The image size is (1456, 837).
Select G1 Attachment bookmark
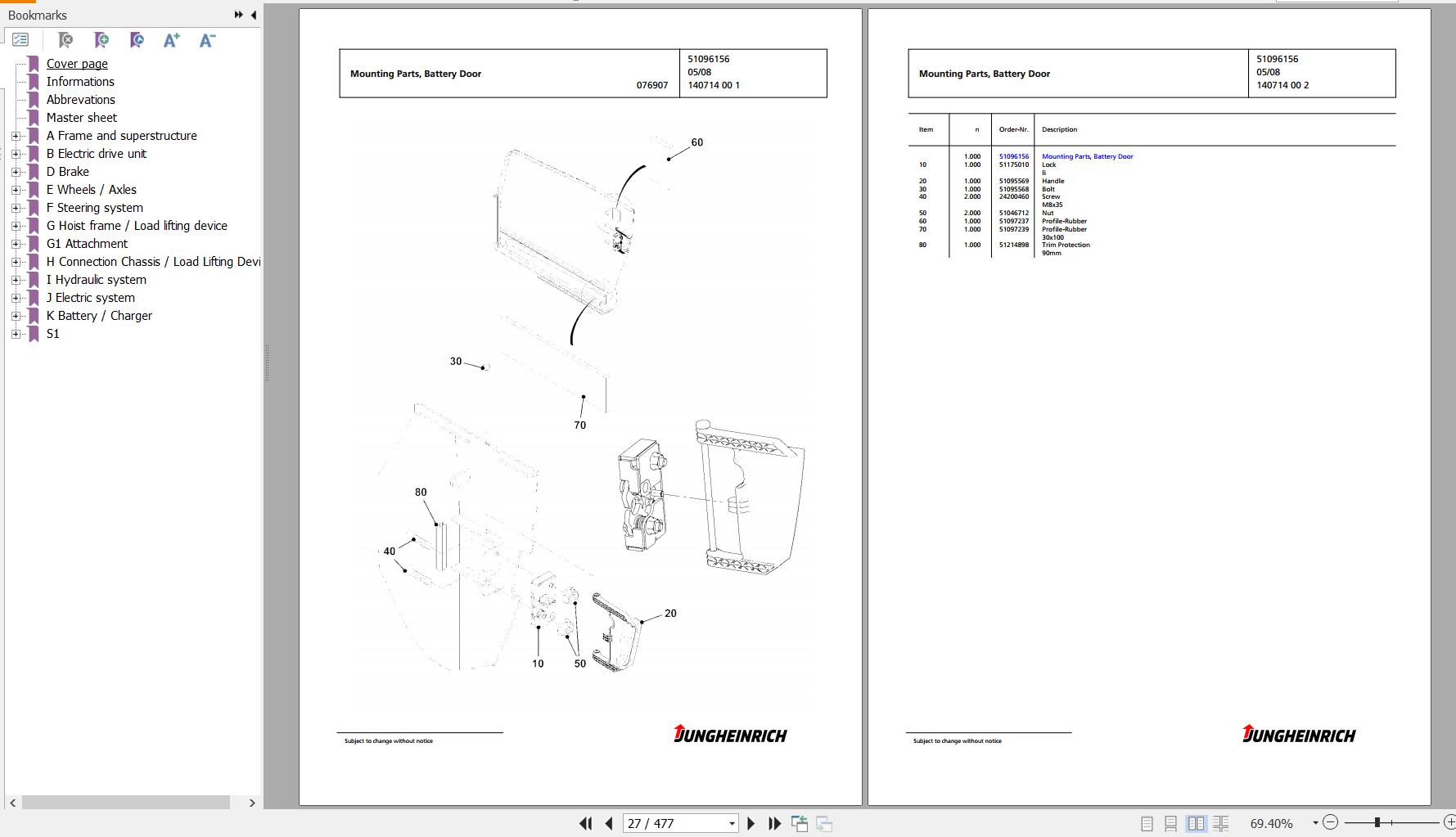(x=87, y=244)
